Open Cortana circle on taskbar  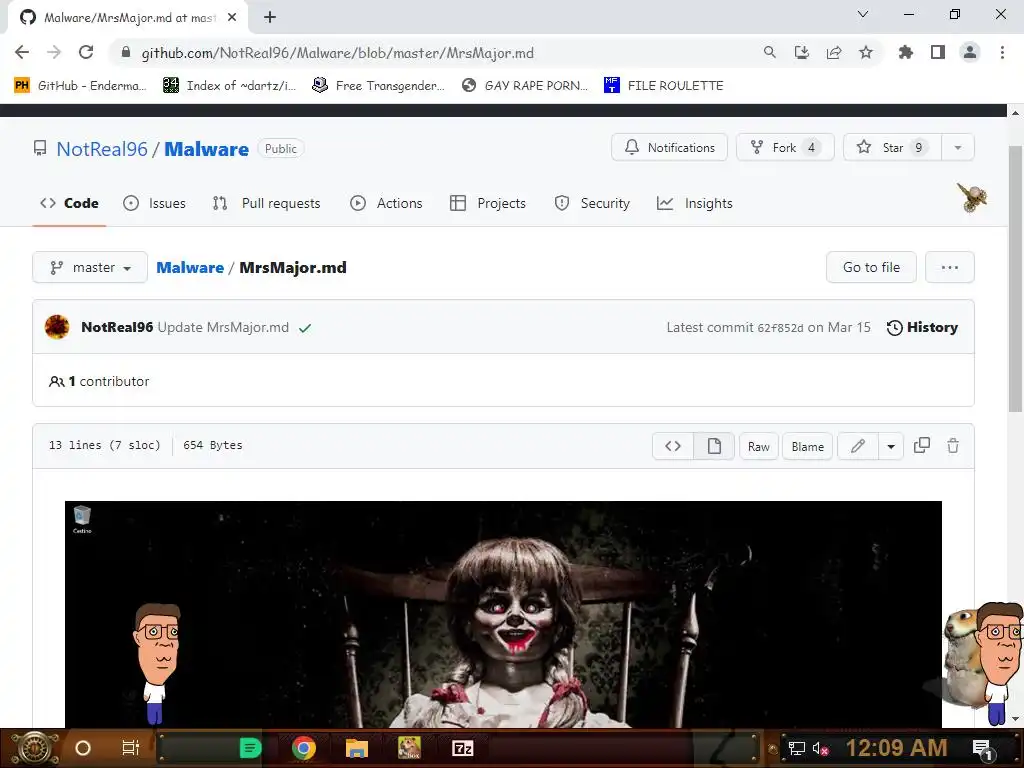pos(83,748)
